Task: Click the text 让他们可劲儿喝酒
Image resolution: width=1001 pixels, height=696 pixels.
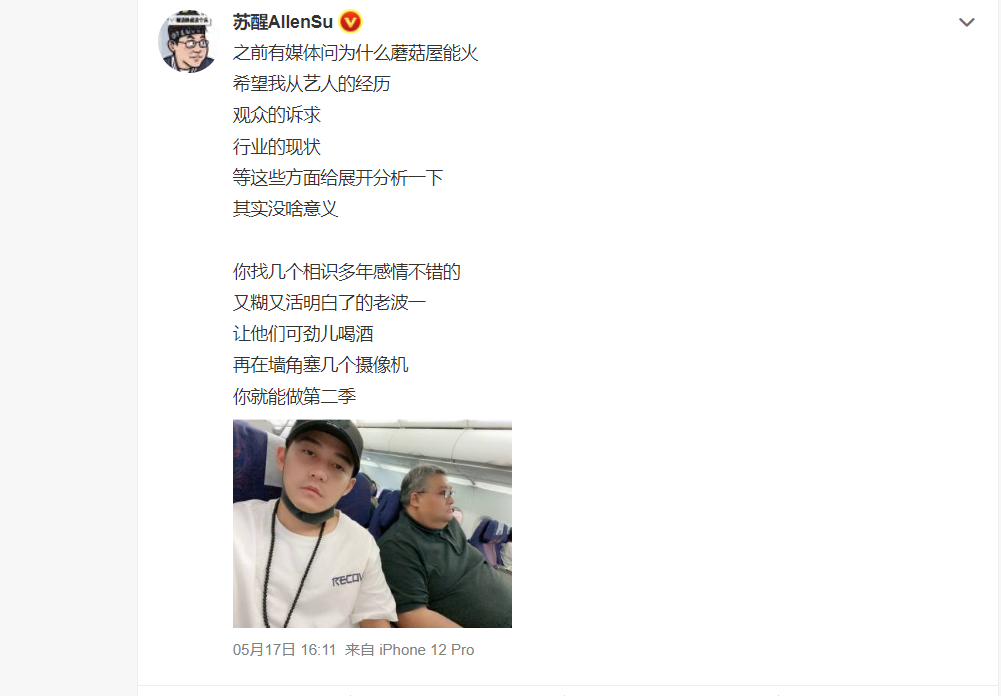Action: (303, 334)
